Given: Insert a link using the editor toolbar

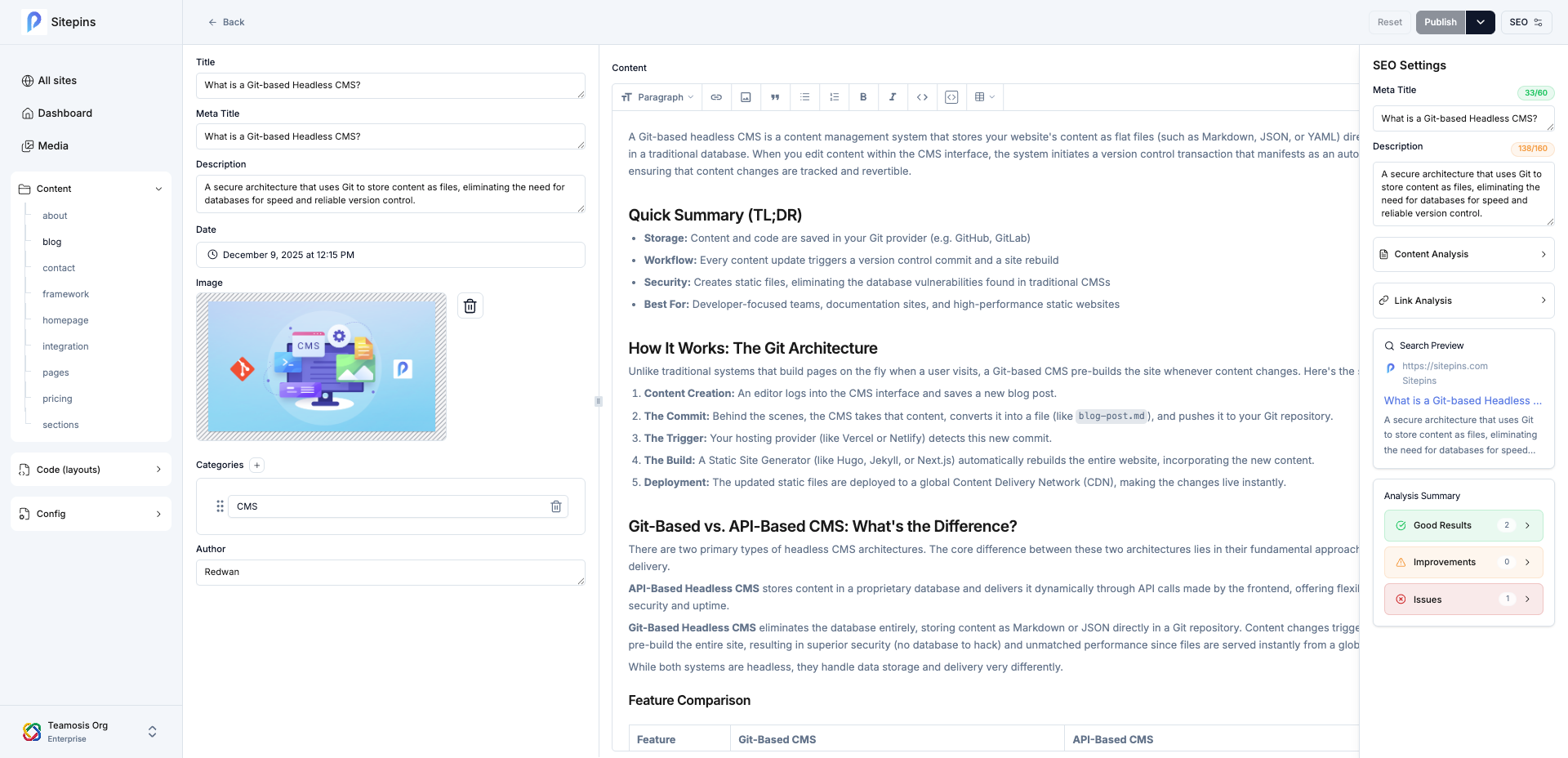Looking at the screenshot, I should pyautogui.click(x=716, y=96).
